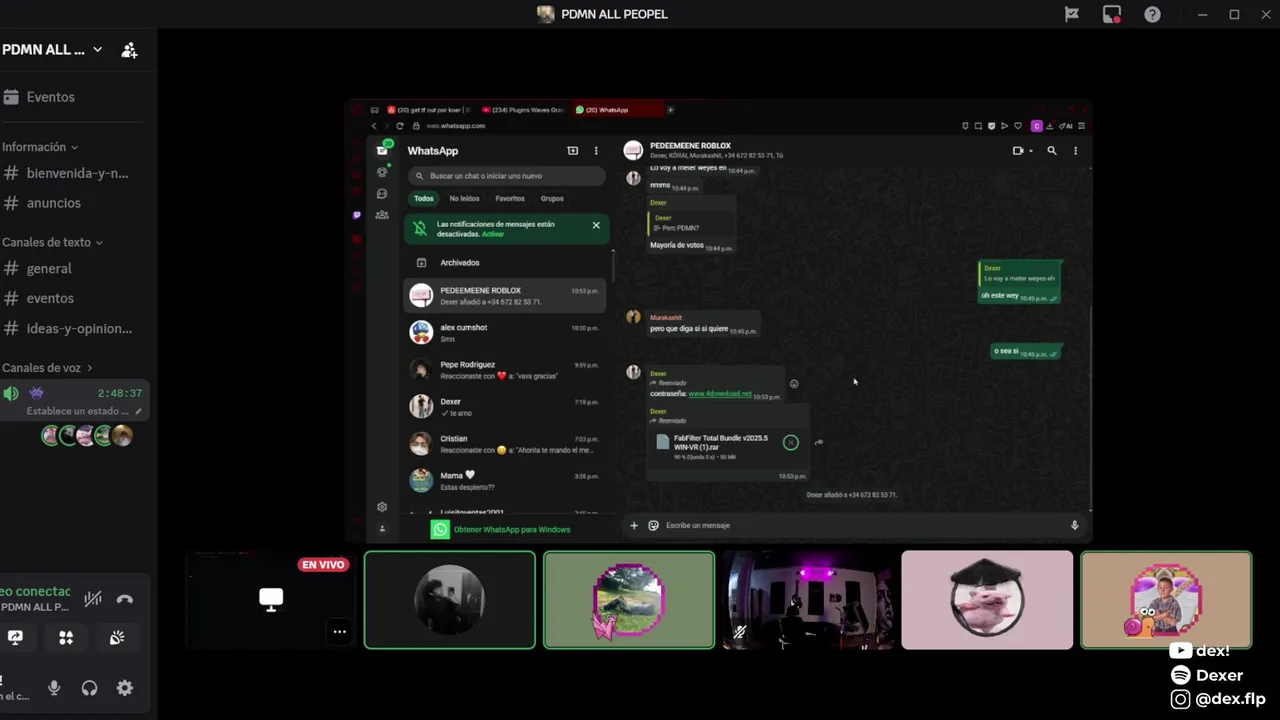The image size is (1280, 720).
Task: Click the share screen button in the voice panel
Action: point(15,637)
